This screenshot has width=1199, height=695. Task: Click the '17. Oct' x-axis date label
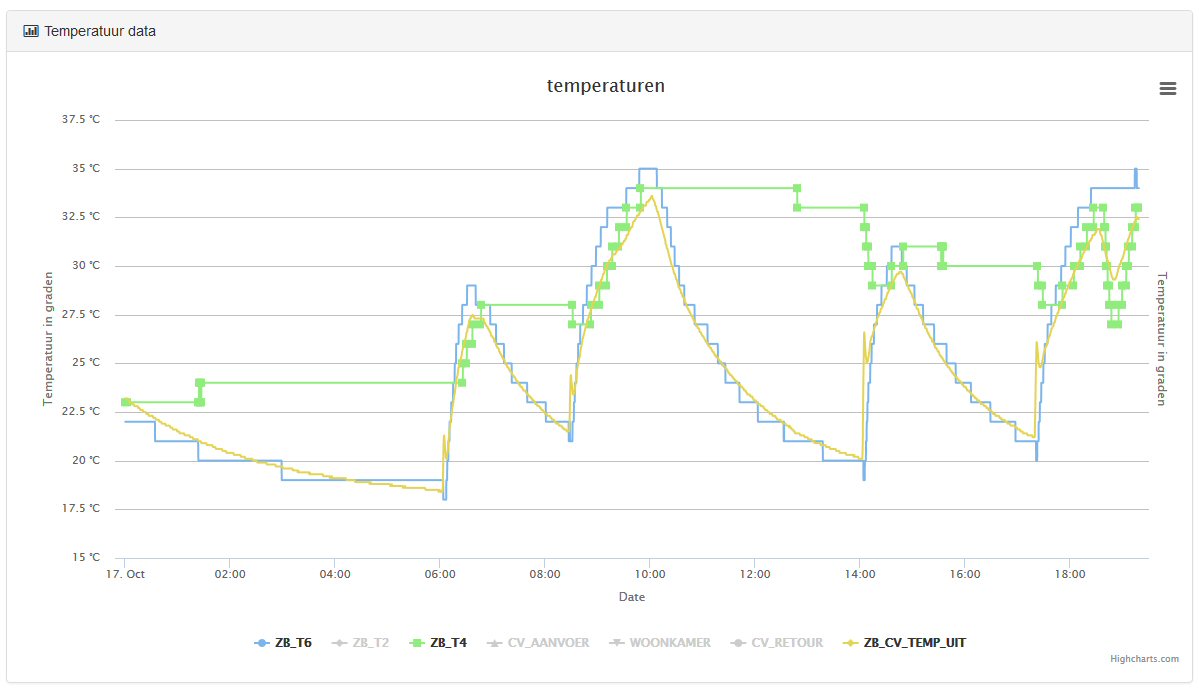[x=125, y=575]
